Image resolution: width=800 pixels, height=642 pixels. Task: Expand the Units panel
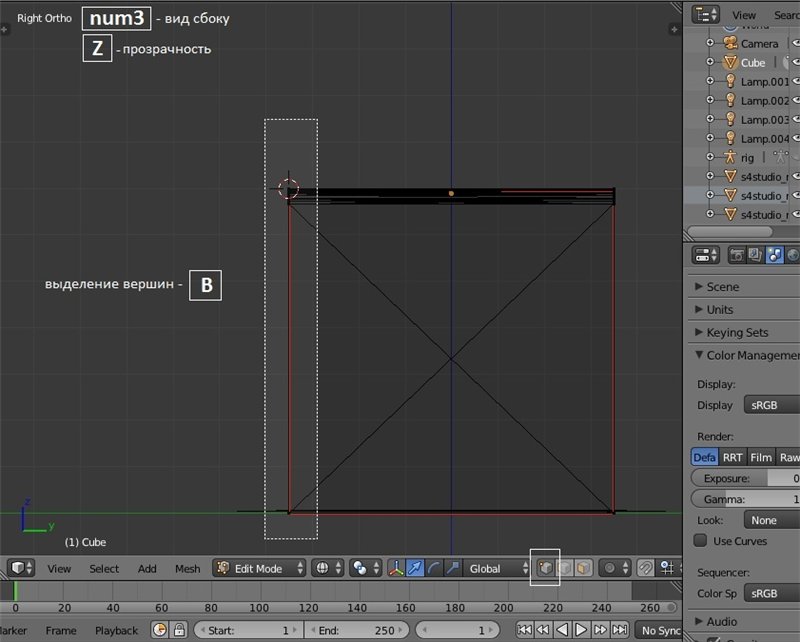pos(720,309)
